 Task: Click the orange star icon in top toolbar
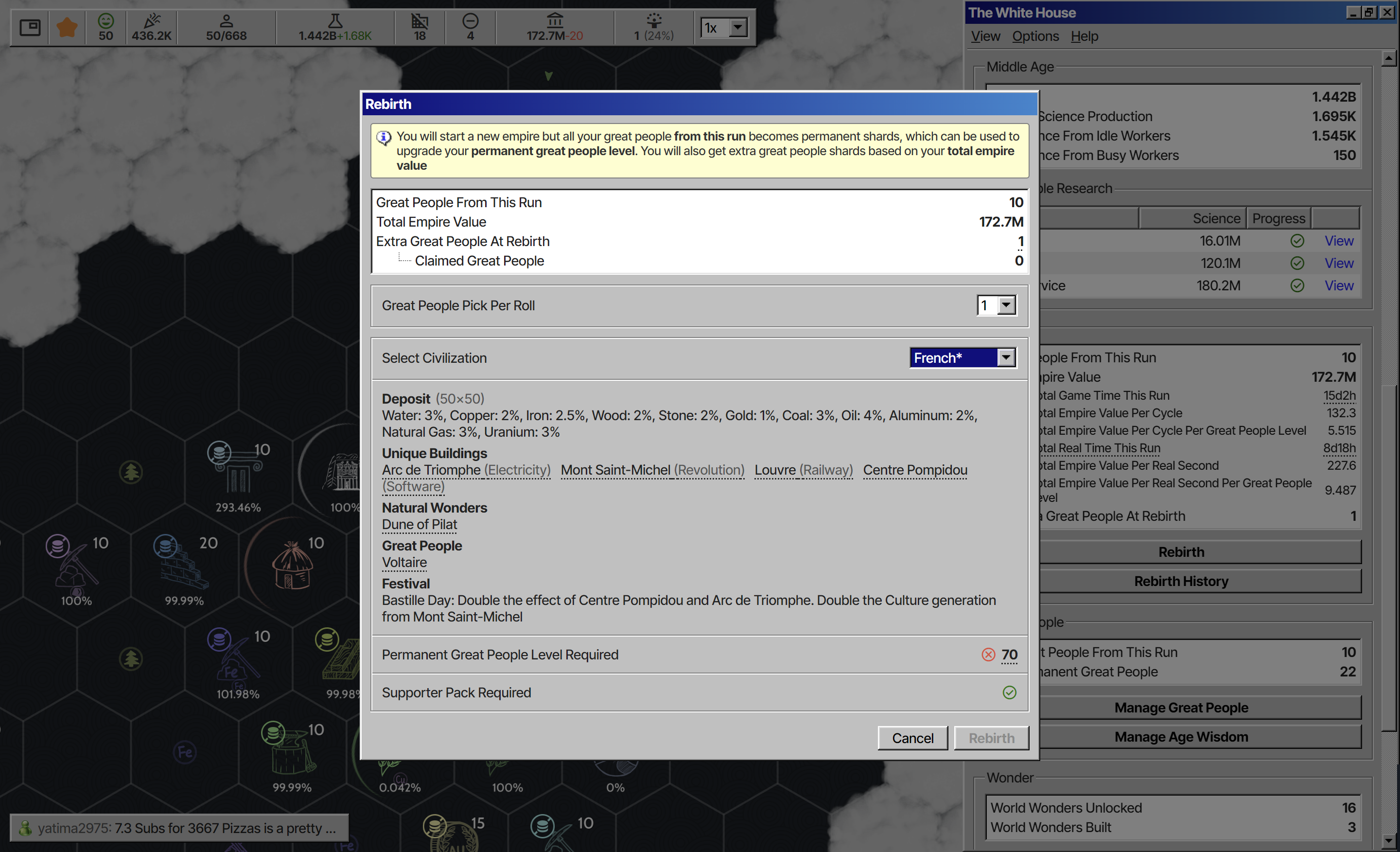[67, 27]
